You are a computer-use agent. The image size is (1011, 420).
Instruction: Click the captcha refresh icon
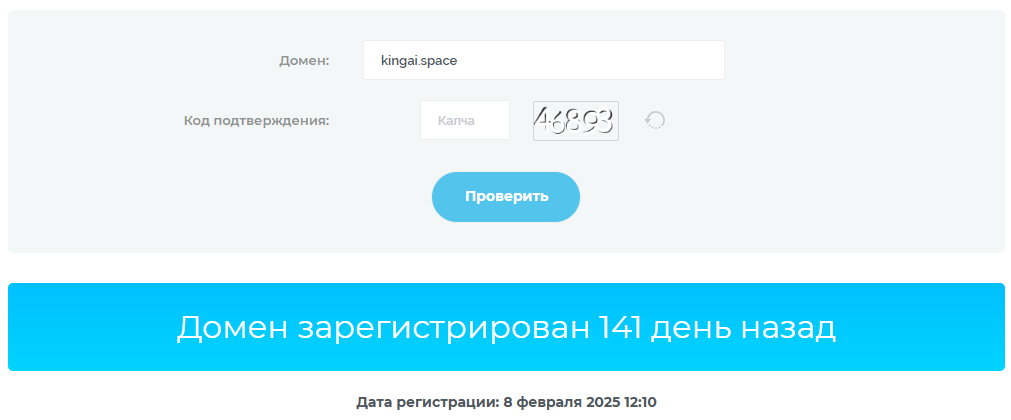pyautogui.click(x=655, y=120)
